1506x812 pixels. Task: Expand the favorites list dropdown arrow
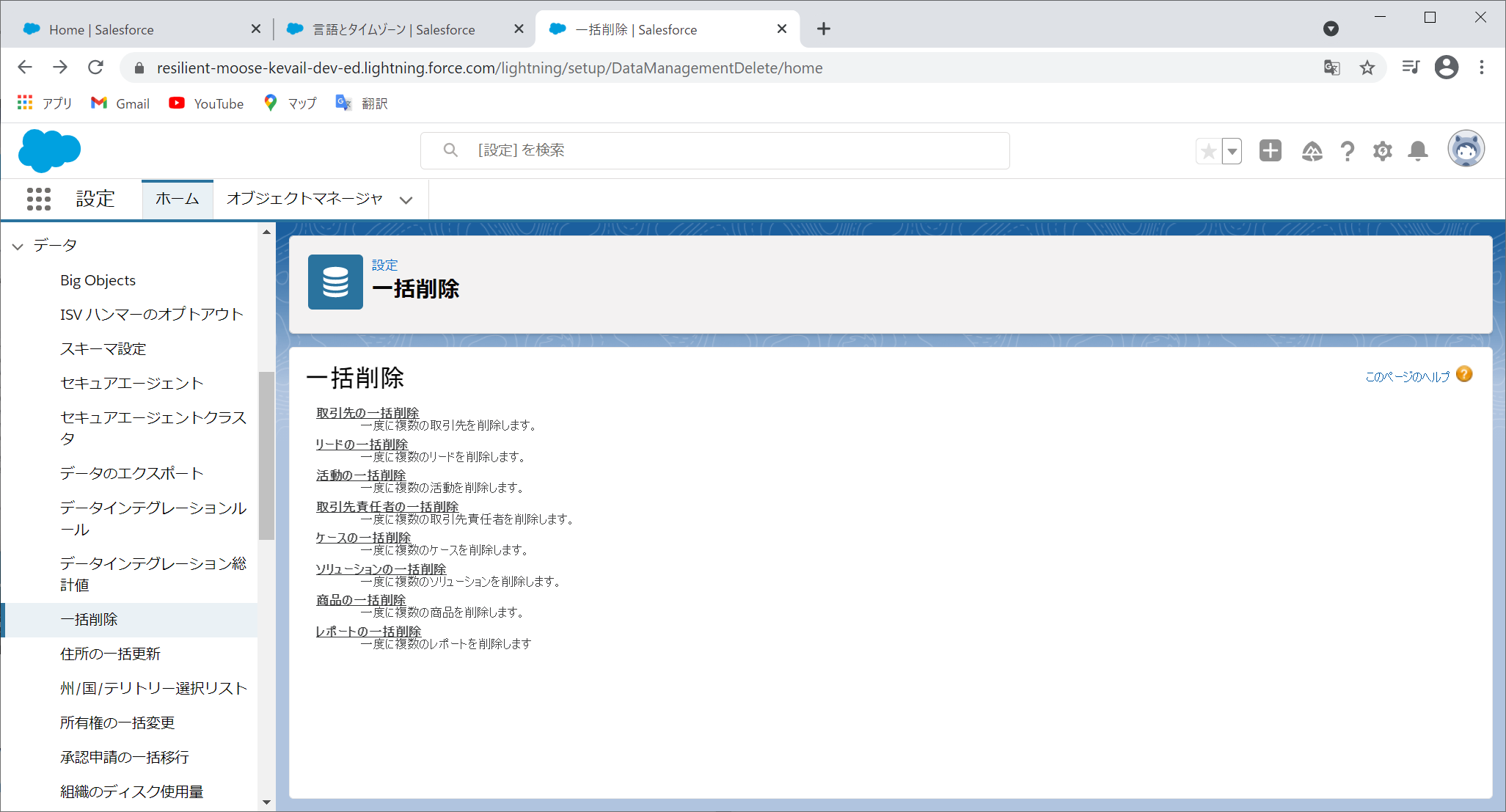pyautogui.click(x=1232, y=151)
